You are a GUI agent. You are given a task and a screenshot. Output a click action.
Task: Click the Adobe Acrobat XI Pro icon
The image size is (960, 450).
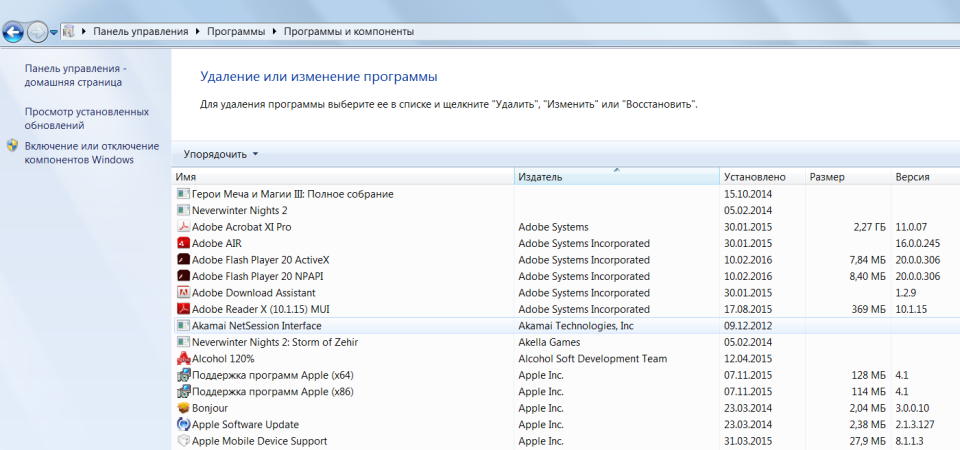point(183,227)
